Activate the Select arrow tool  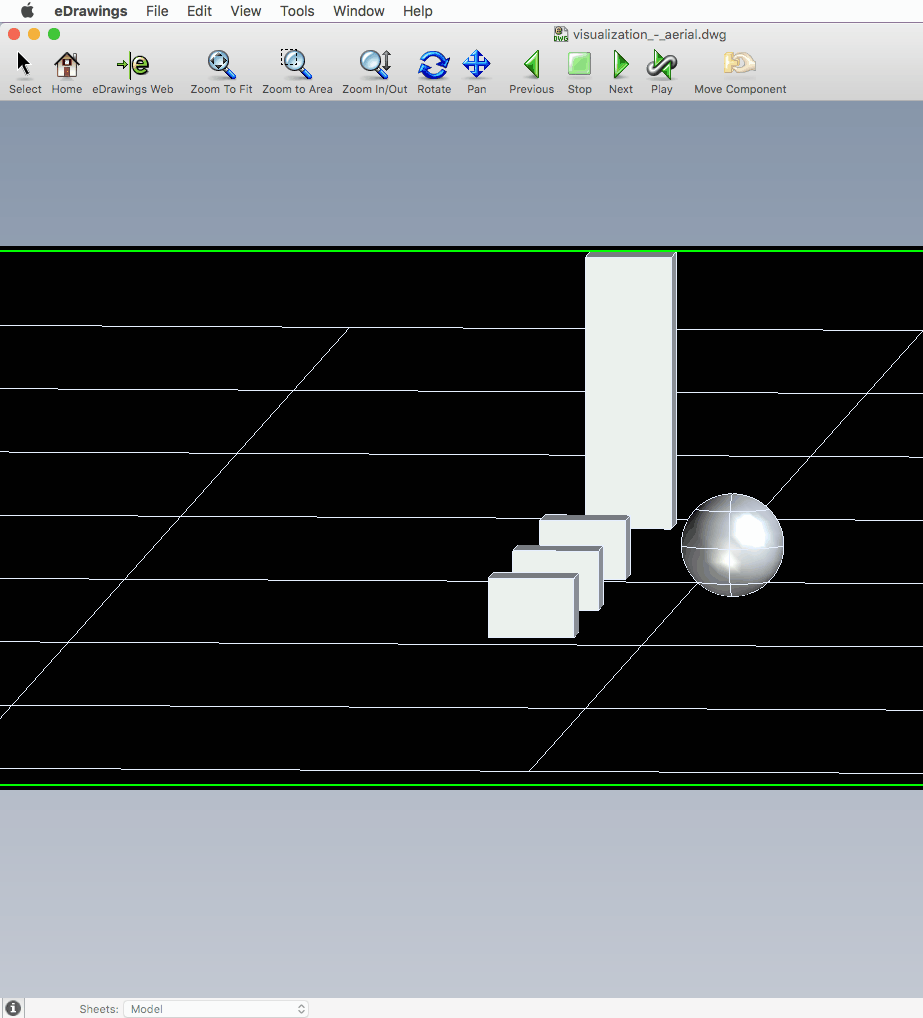(x=25, y=73)
